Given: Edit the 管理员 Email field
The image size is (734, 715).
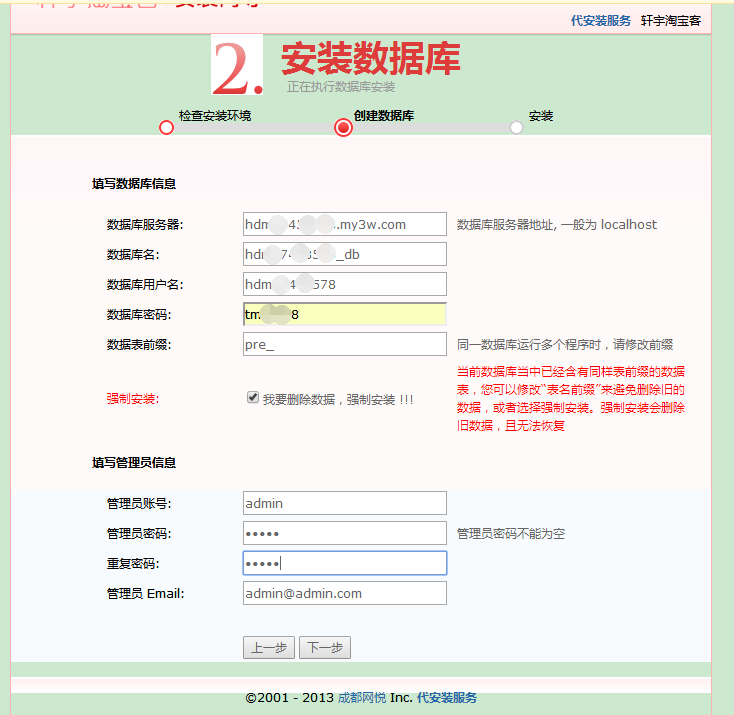Looking at the screenshot, I should 344,593.
